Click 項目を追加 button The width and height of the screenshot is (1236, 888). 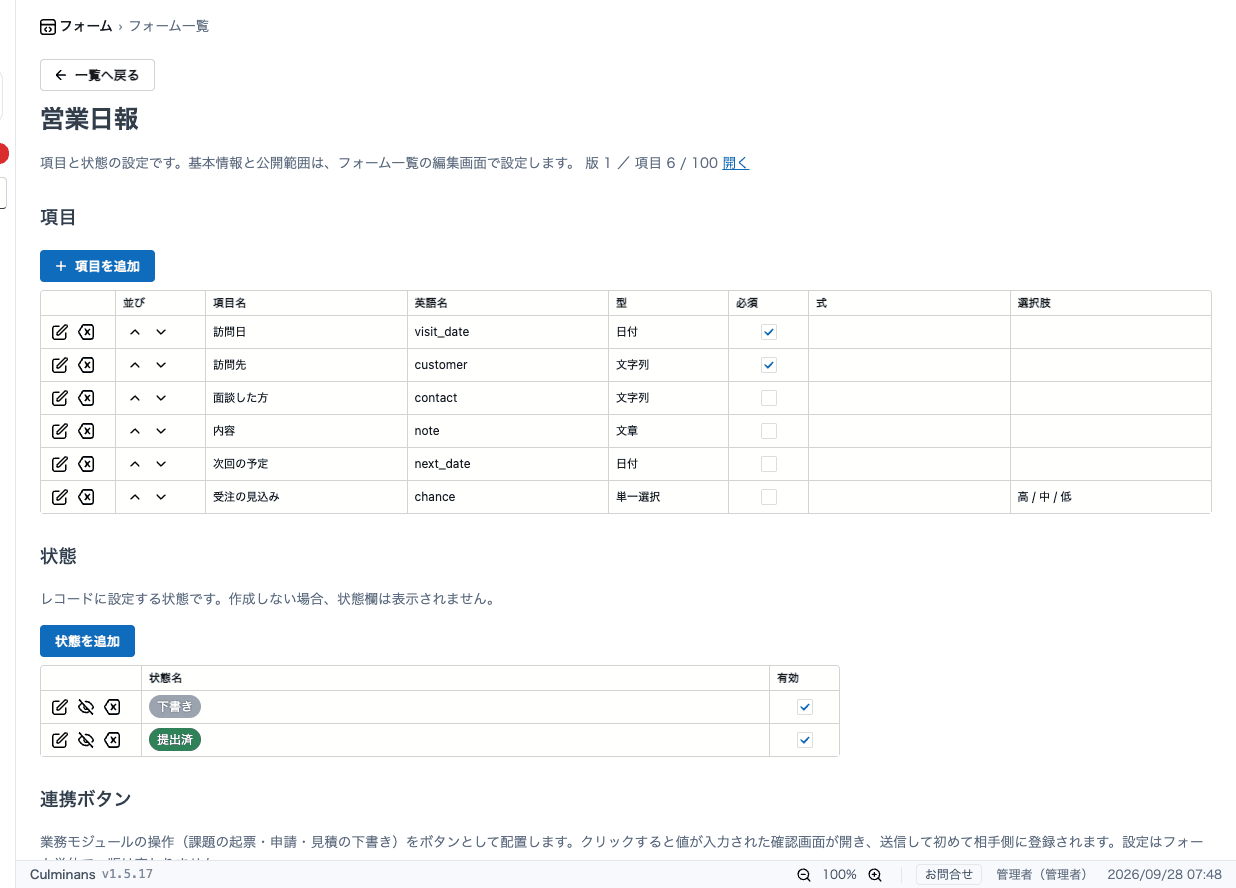pos(97,266)
